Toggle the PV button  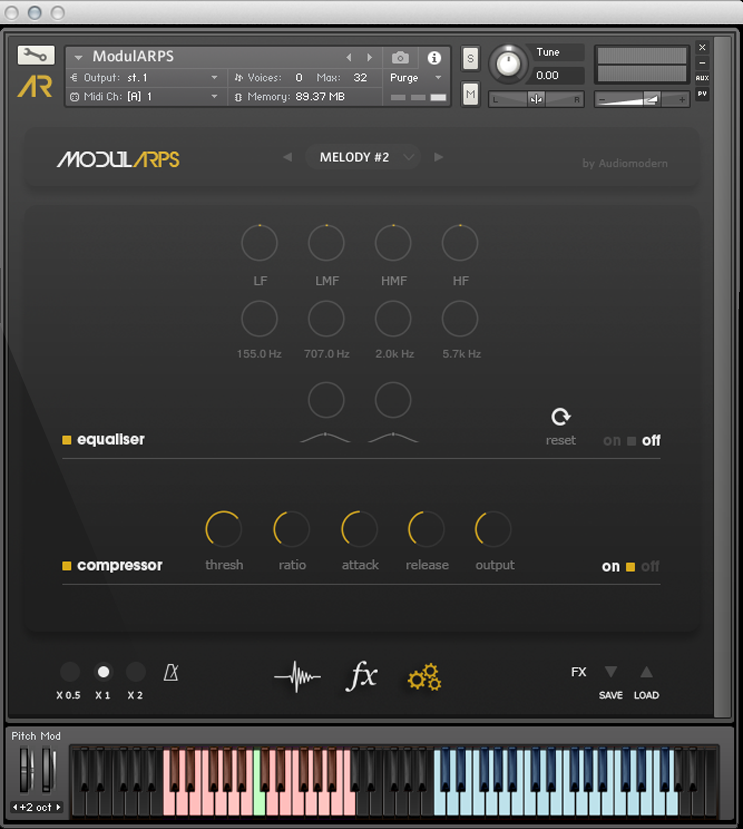[702, 94]
